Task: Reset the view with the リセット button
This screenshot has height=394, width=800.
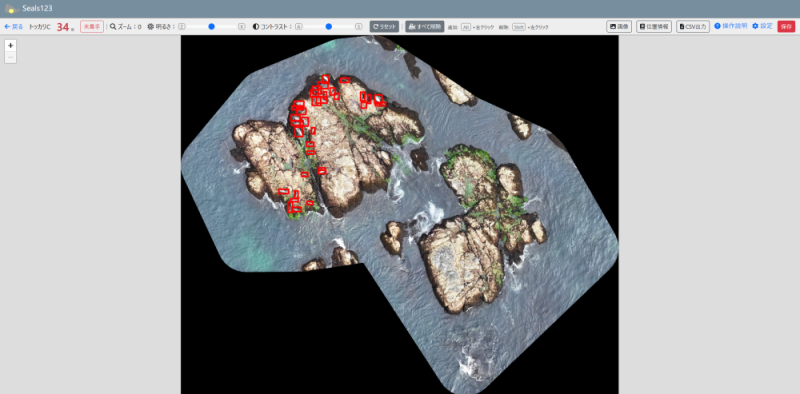Action: click(384, 27)
